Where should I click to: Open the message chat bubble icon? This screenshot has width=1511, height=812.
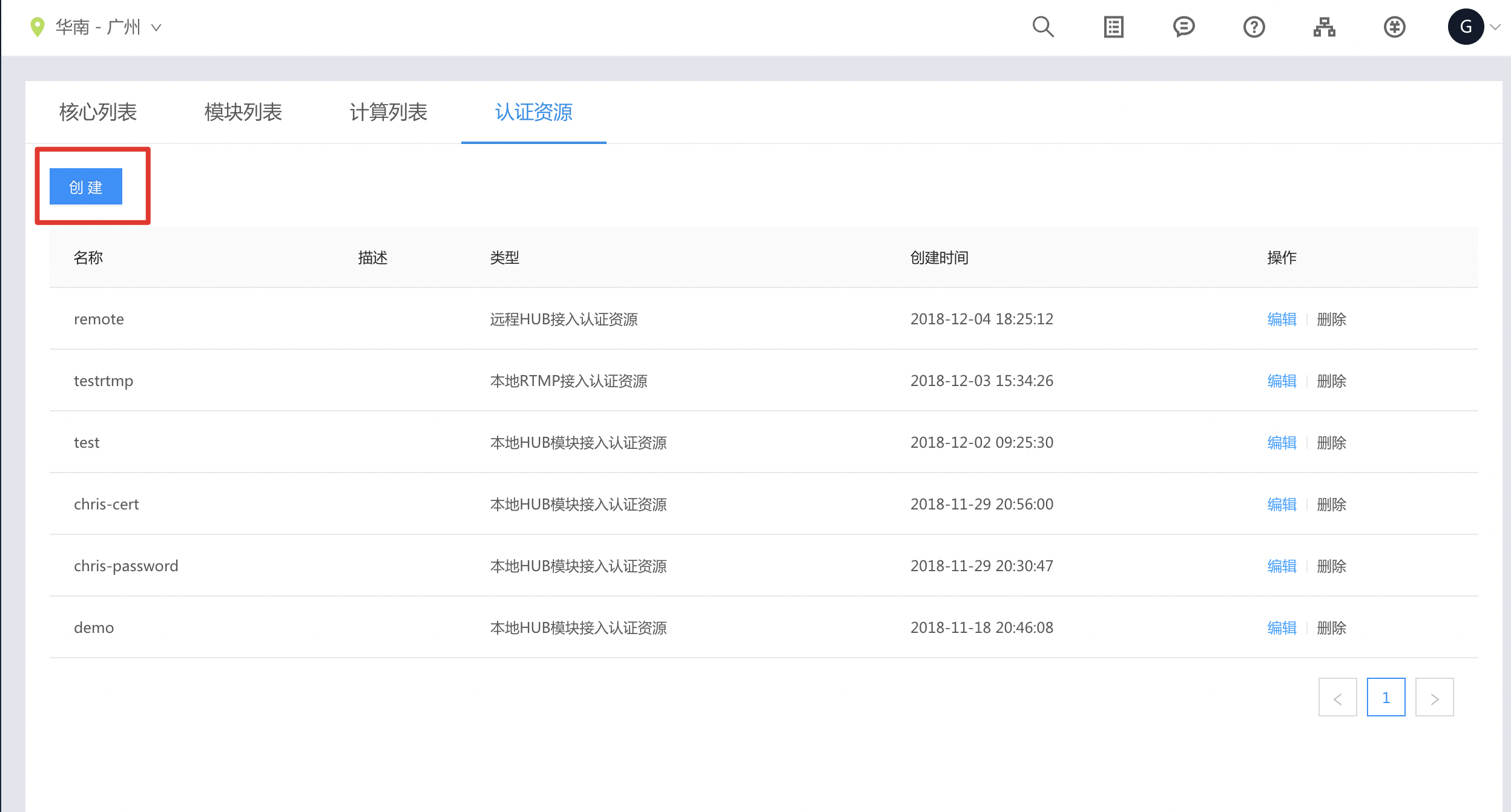point(1183,27)
